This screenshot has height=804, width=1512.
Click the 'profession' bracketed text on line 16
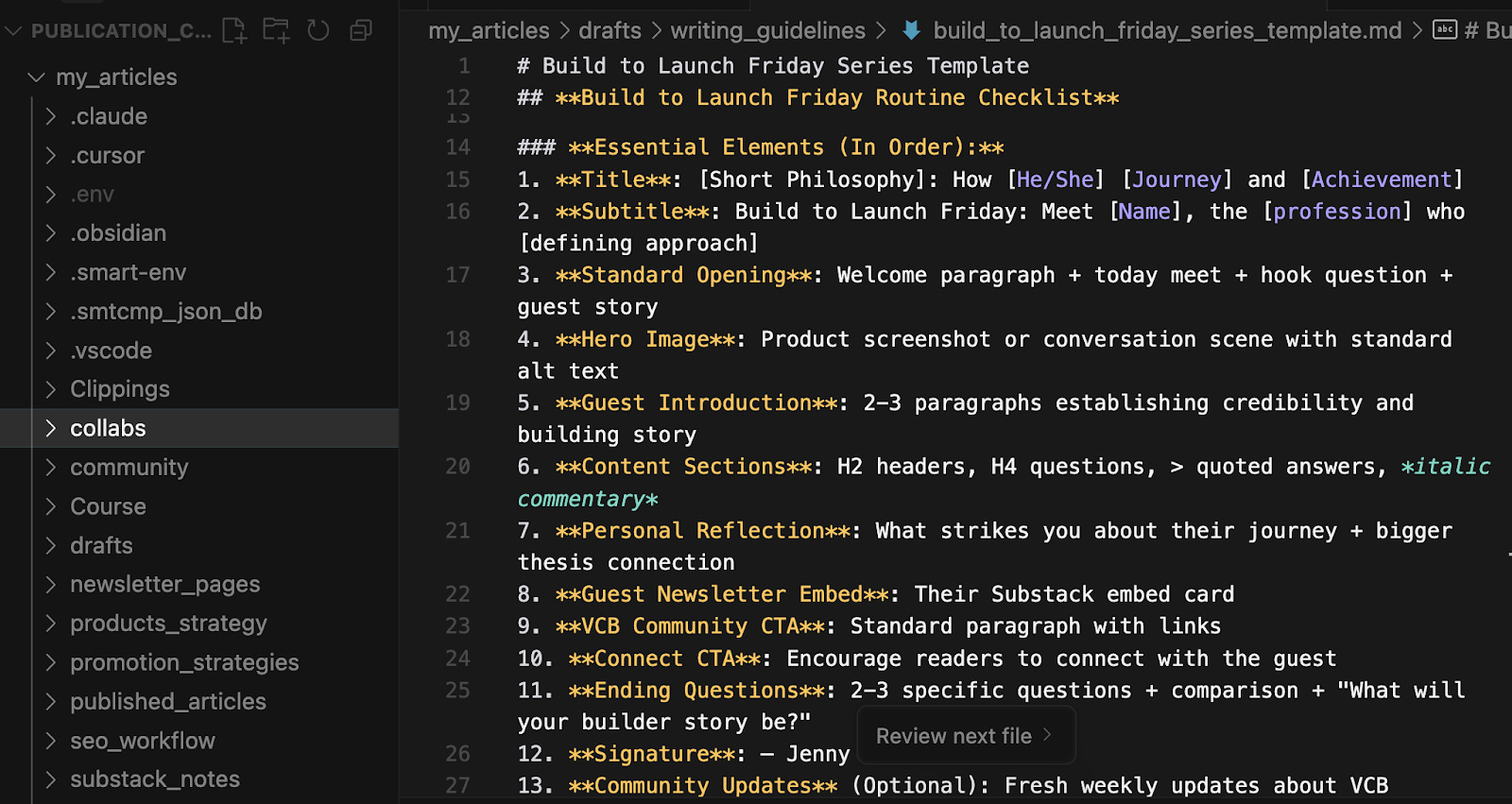[1337, 212]
